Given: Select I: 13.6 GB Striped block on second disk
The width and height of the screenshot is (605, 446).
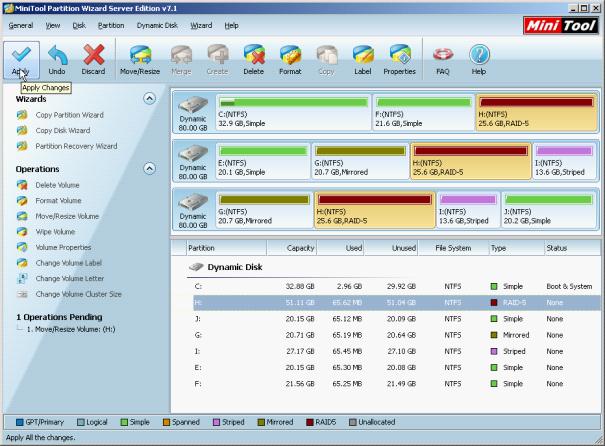Looking at the screenshot, I should coord(564,161).
